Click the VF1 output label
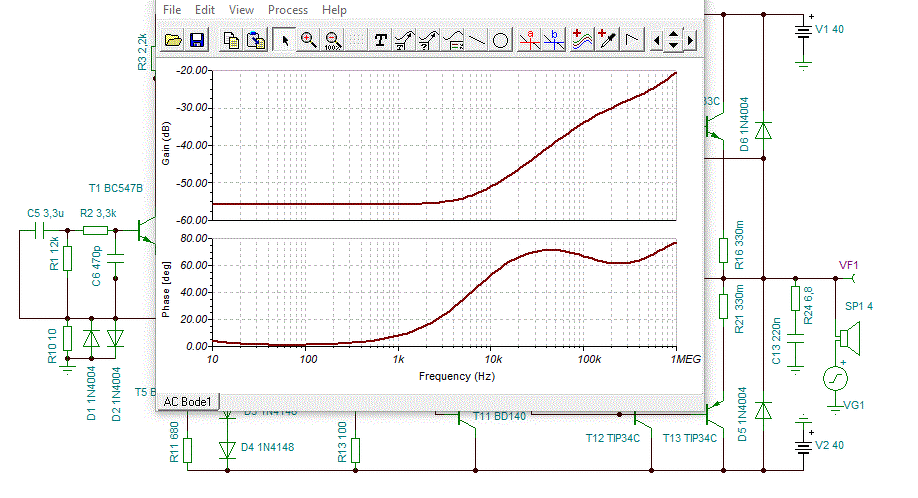918x498 pixels. tap(848, 265)
